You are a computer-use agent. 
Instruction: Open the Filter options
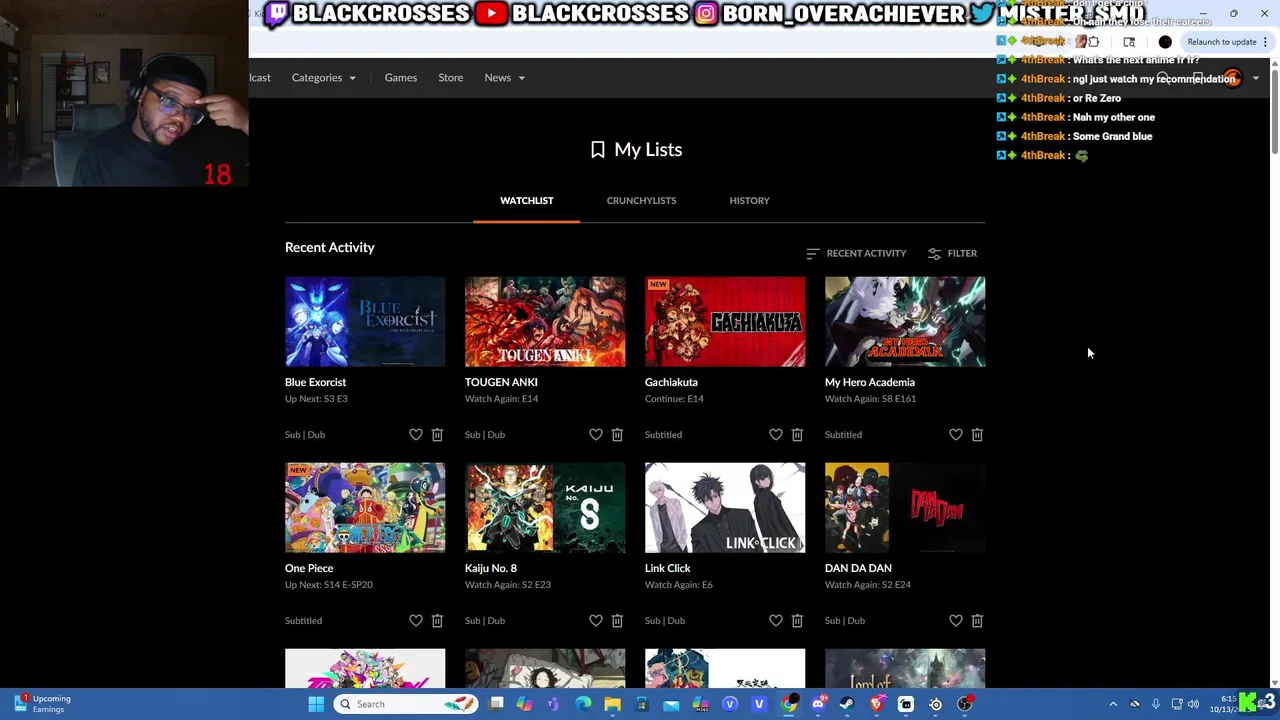tap(952, 254)
